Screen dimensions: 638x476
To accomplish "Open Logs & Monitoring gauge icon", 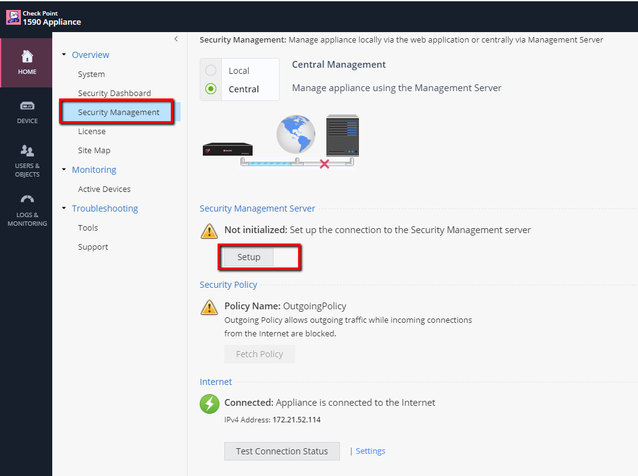I will point(27,199).
